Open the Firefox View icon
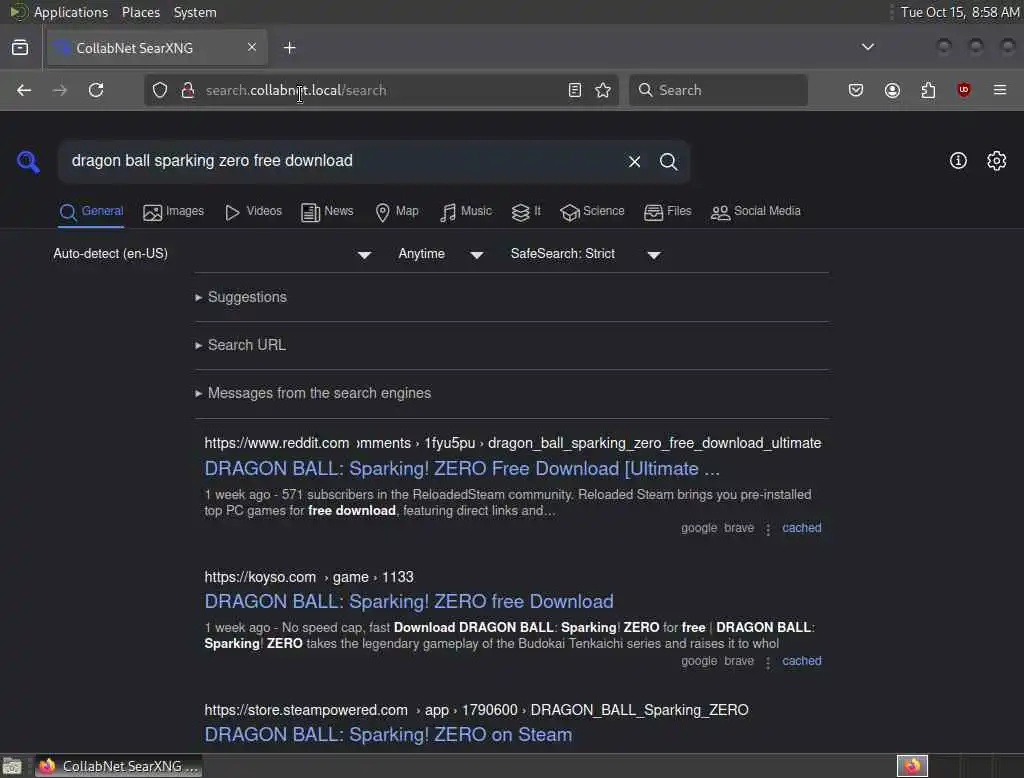Screen dimensions: 1024x778 20,48
